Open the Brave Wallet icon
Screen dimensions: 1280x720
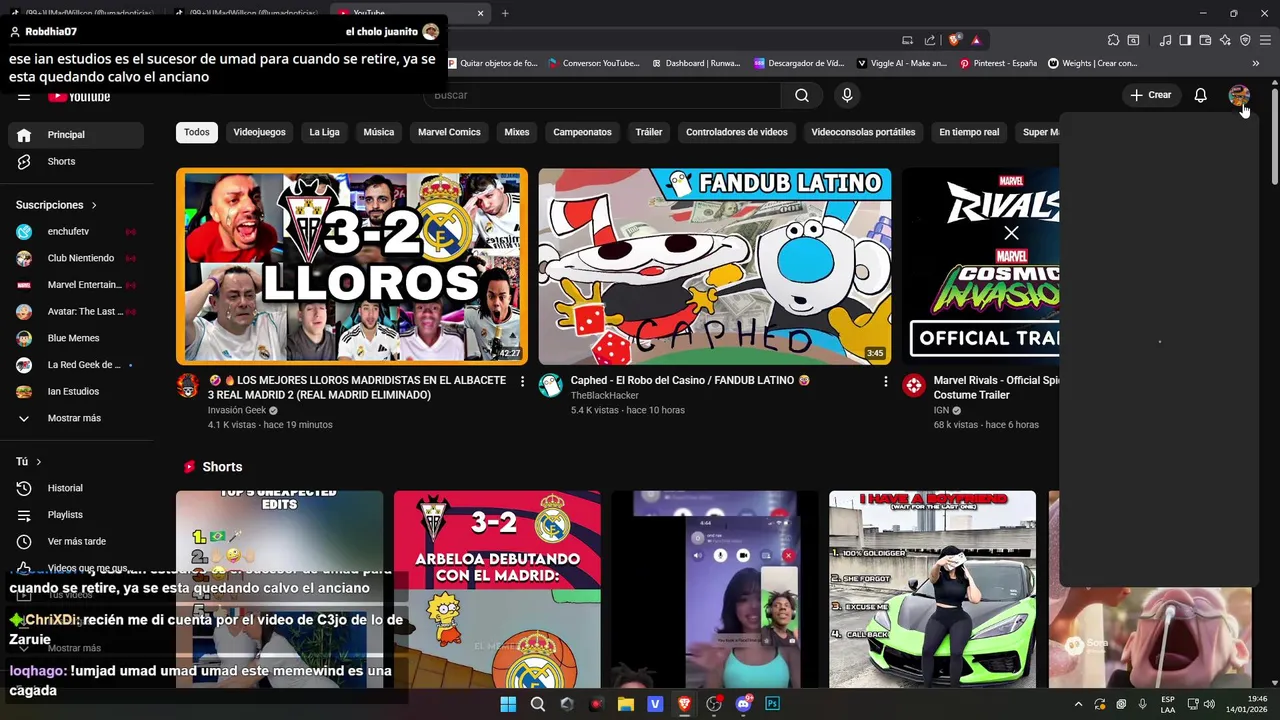[1205, 40]
